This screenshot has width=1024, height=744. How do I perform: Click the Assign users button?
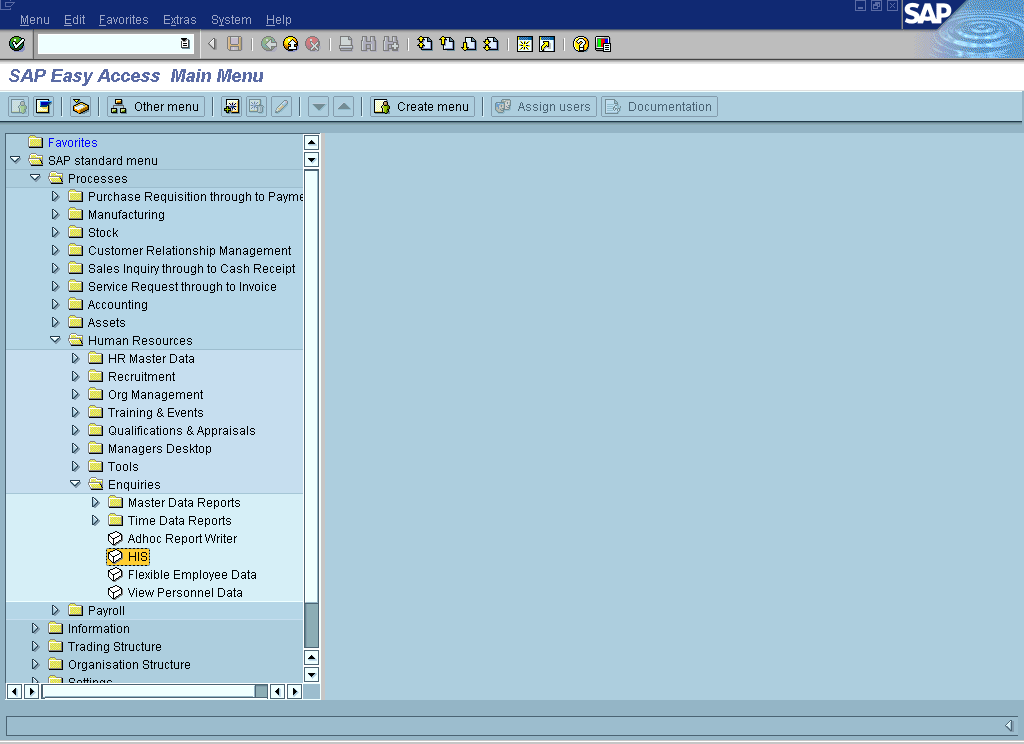pos(544,106)
